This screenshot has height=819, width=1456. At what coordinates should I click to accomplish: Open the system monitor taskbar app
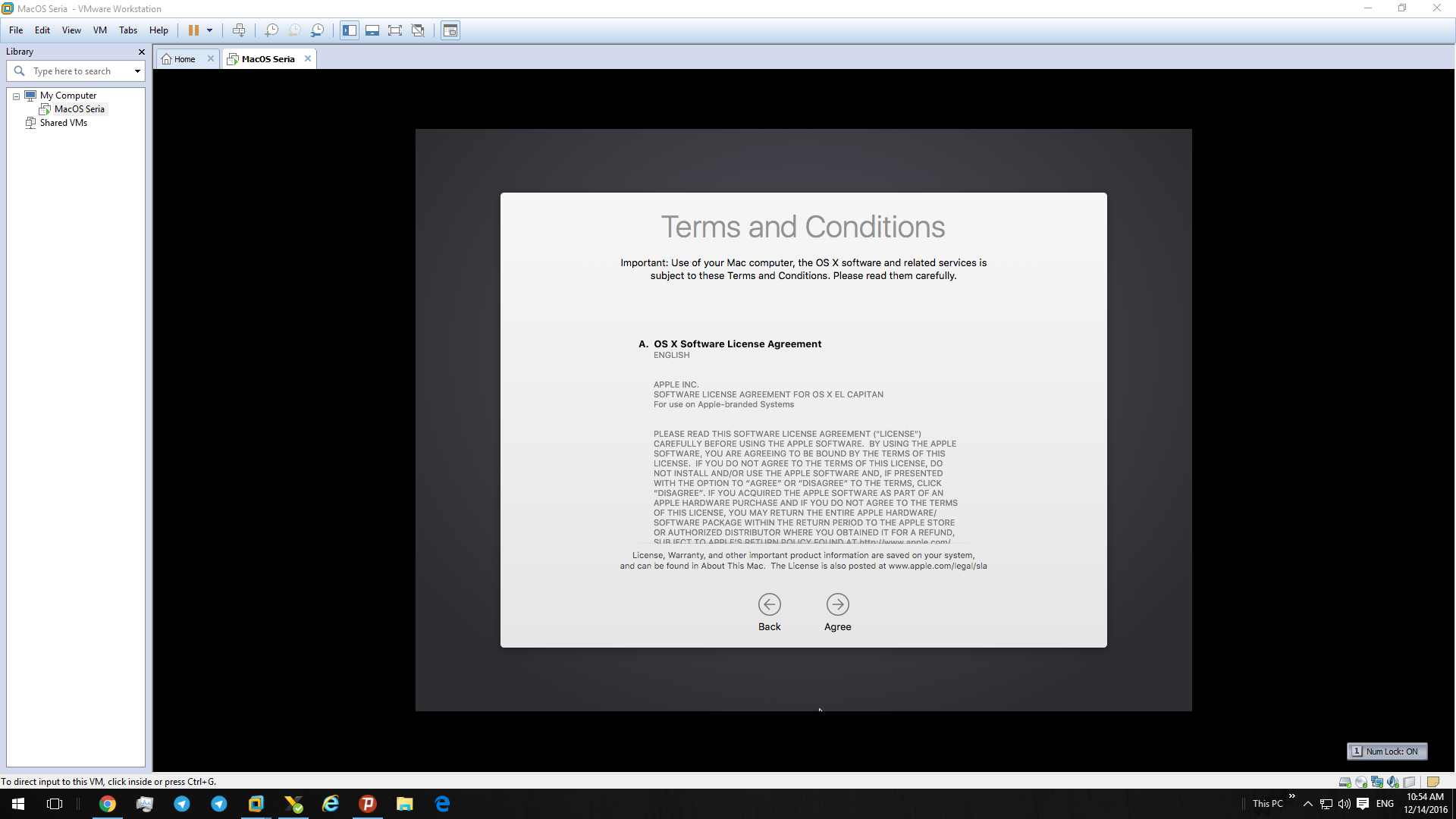[145, 804]
